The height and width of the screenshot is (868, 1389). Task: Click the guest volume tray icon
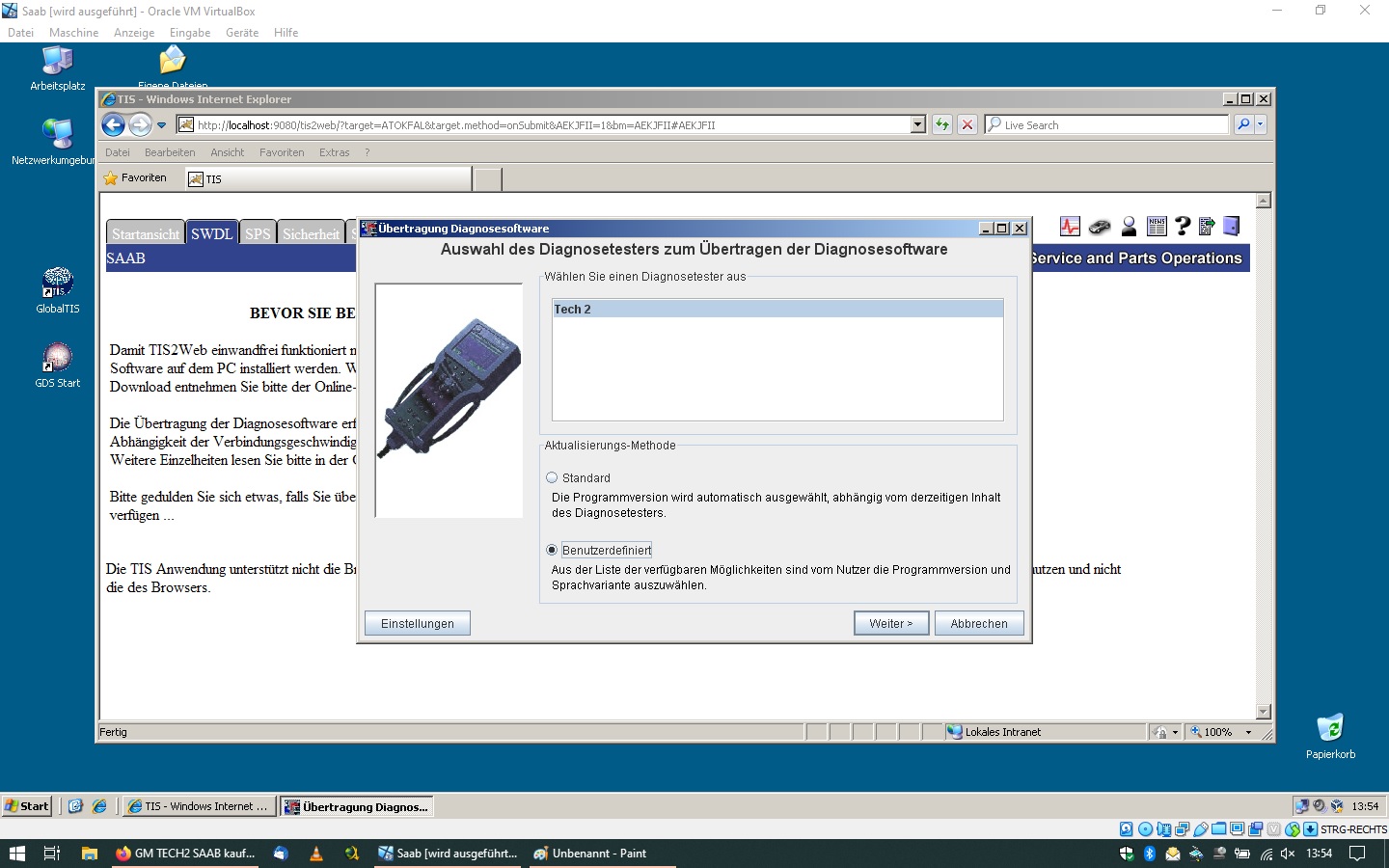click(1319, 806)
